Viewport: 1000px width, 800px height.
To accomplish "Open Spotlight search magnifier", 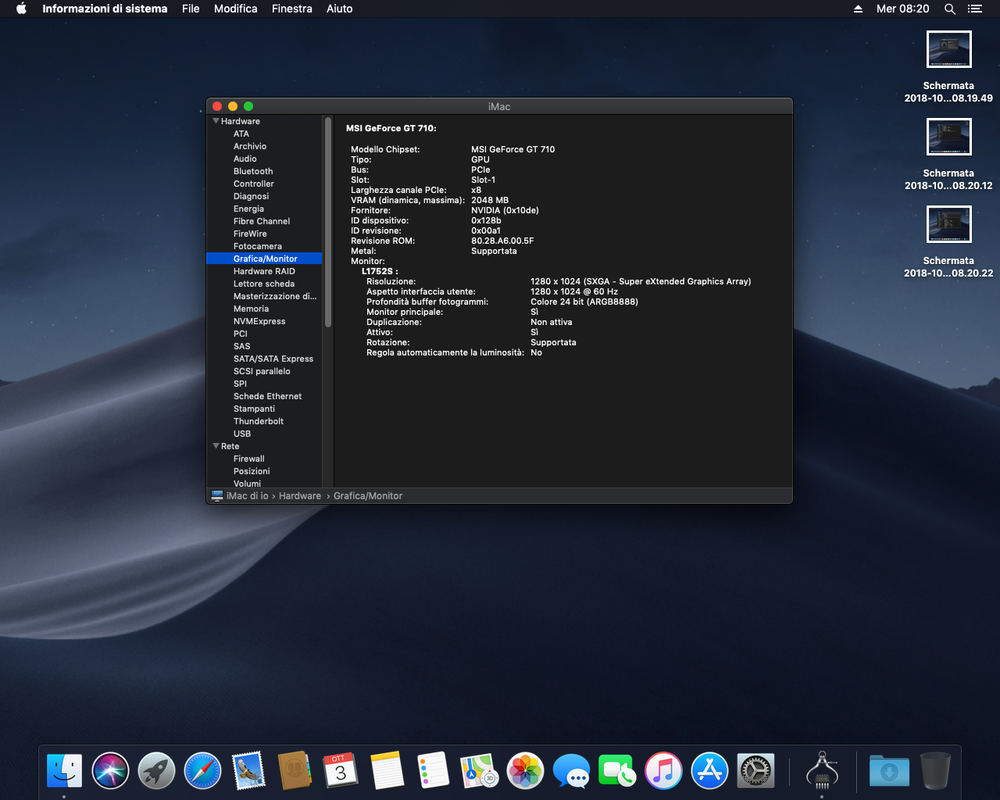I will pyautogui.click(x=950, y=9).
